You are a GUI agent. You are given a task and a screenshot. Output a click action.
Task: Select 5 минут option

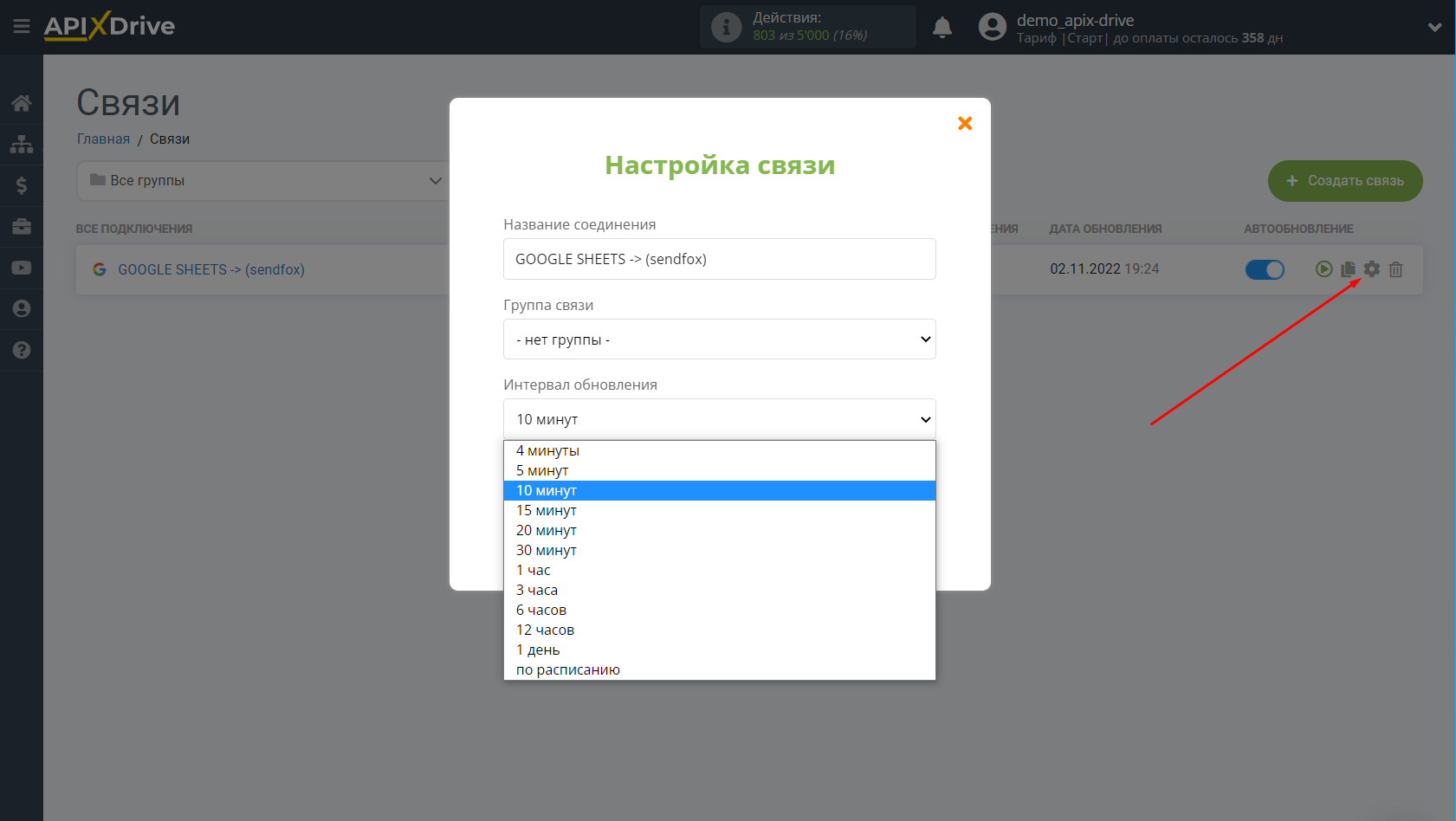[x=720, y=470]
